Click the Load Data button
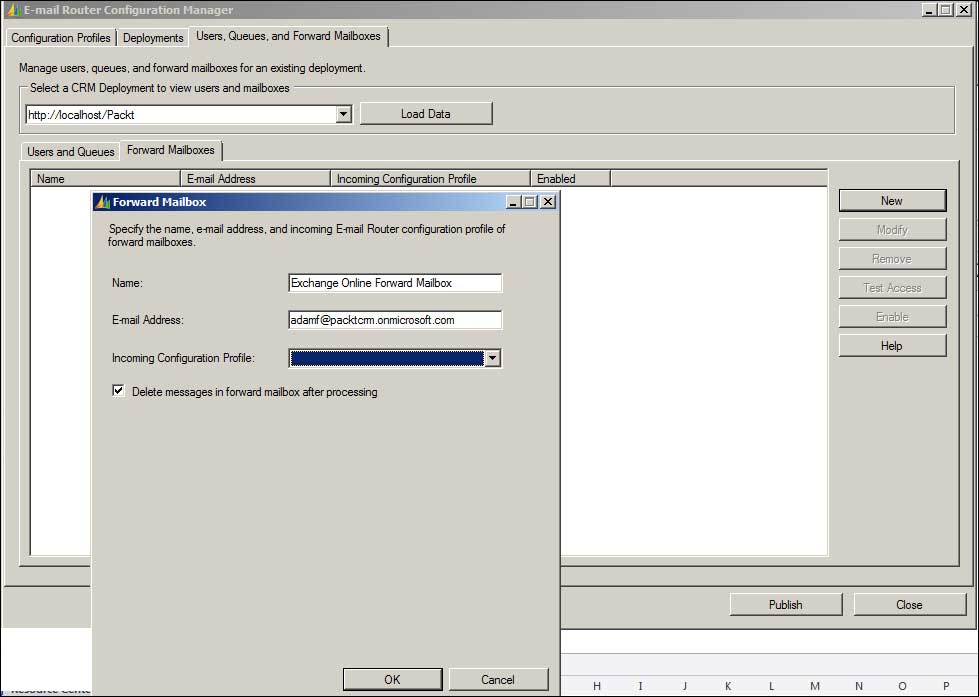979x697 pixels. pos(426,114)
